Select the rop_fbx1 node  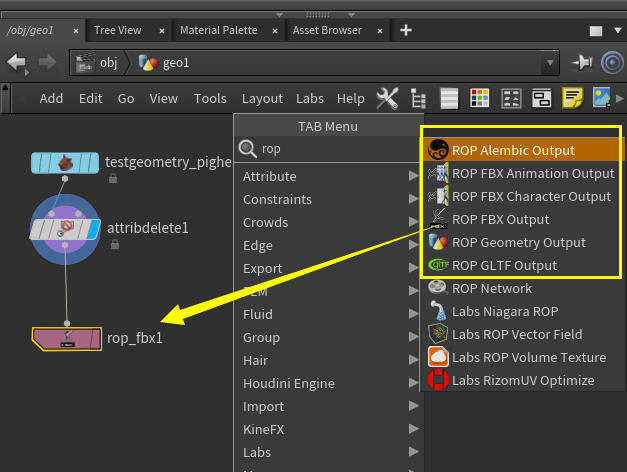point(67,339)
